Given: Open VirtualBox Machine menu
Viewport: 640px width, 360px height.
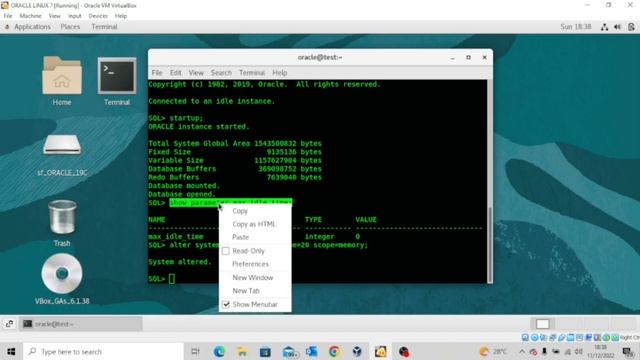Looking at the screenshot, I should pyautogui.click(x=31, y=16).
